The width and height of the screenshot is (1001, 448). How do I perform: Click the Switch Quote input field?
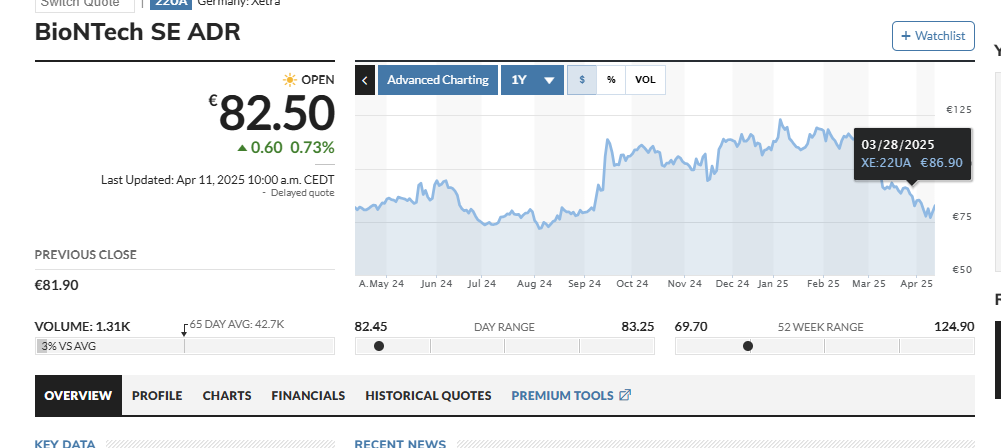point(85,4)
